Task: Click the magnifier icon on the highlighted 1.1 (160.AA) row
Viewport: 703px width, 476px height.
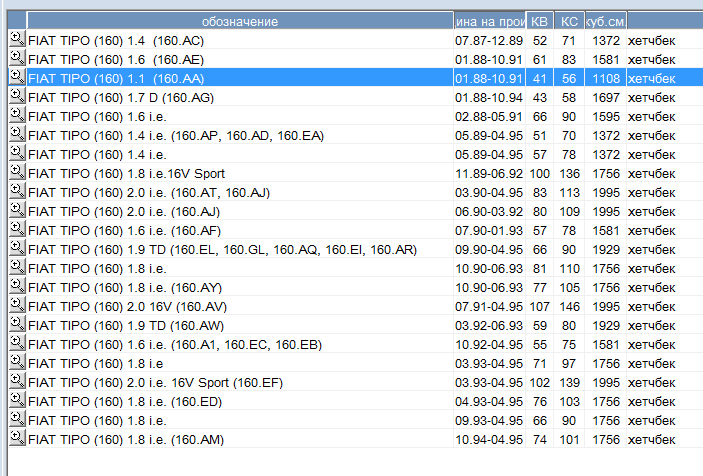Action: tap(16, 77)
